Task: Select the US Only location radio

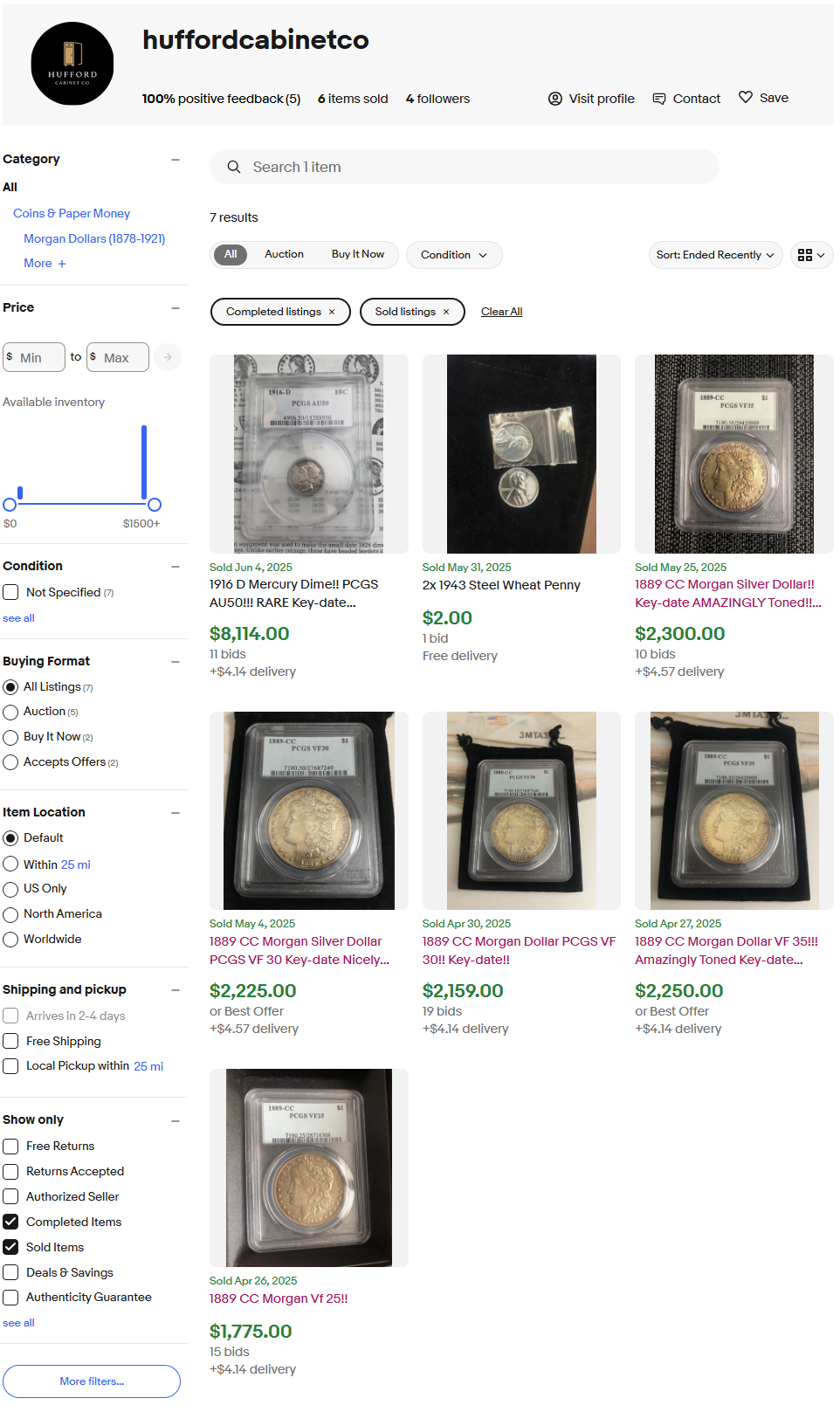Action: [10, 889]
